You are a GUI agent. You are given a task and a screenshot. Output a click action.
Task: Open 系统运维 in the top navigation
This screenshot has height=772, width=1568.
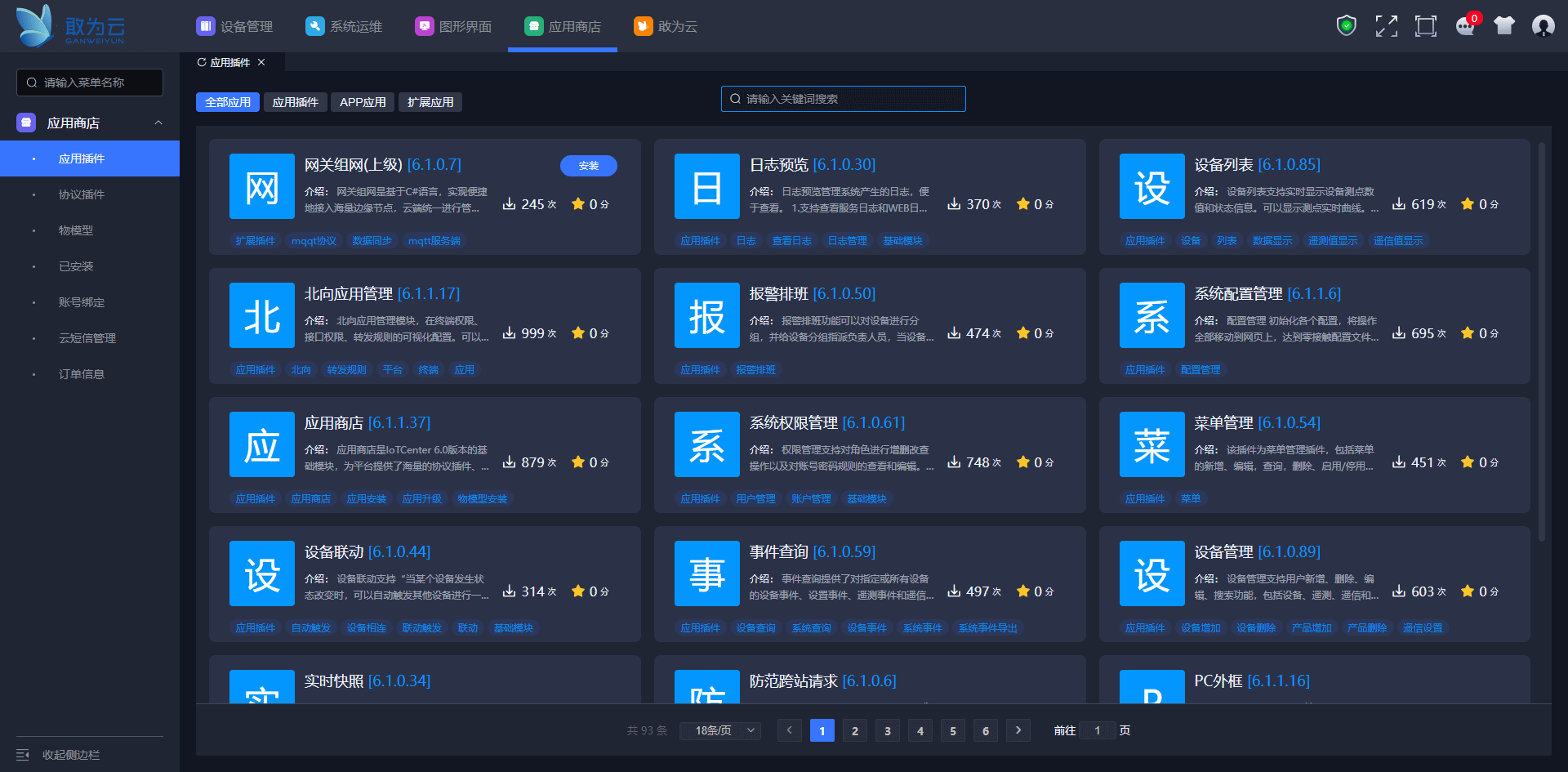[344, 26]
